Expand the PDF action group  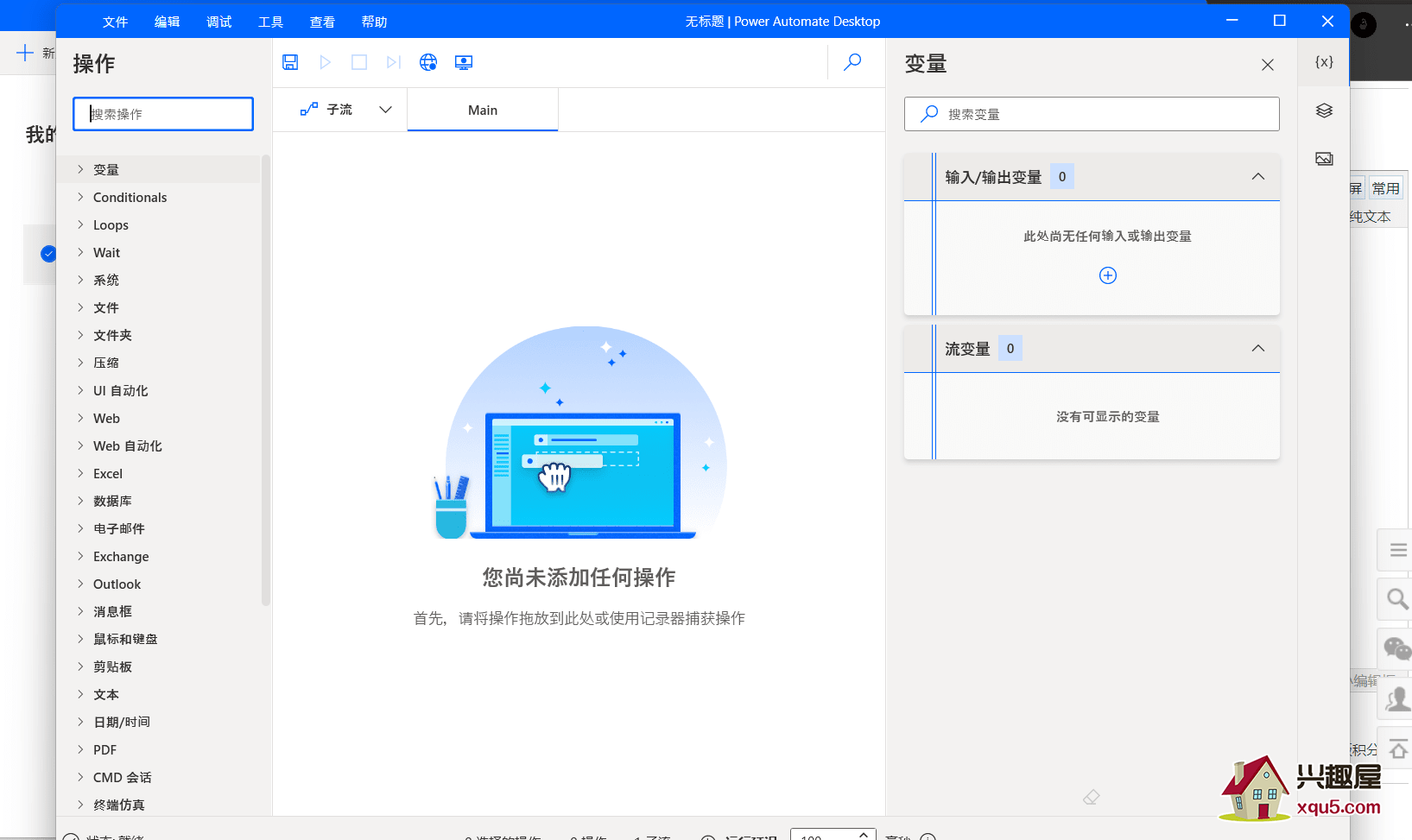(80, 749)
